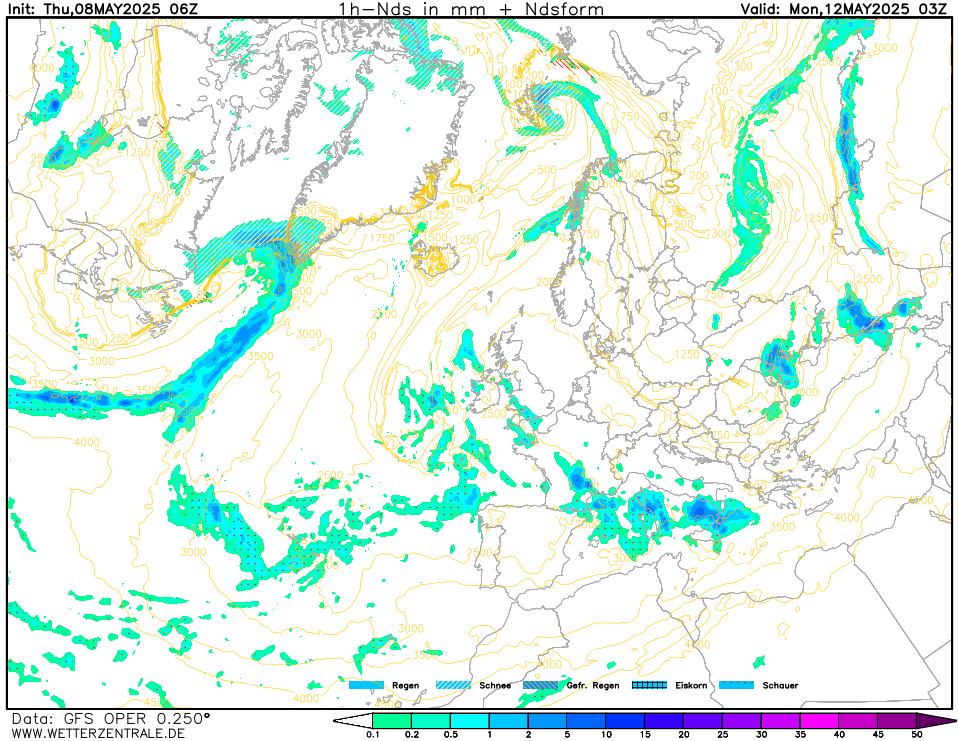Click the 50 color bar tick label

[917, 734]
